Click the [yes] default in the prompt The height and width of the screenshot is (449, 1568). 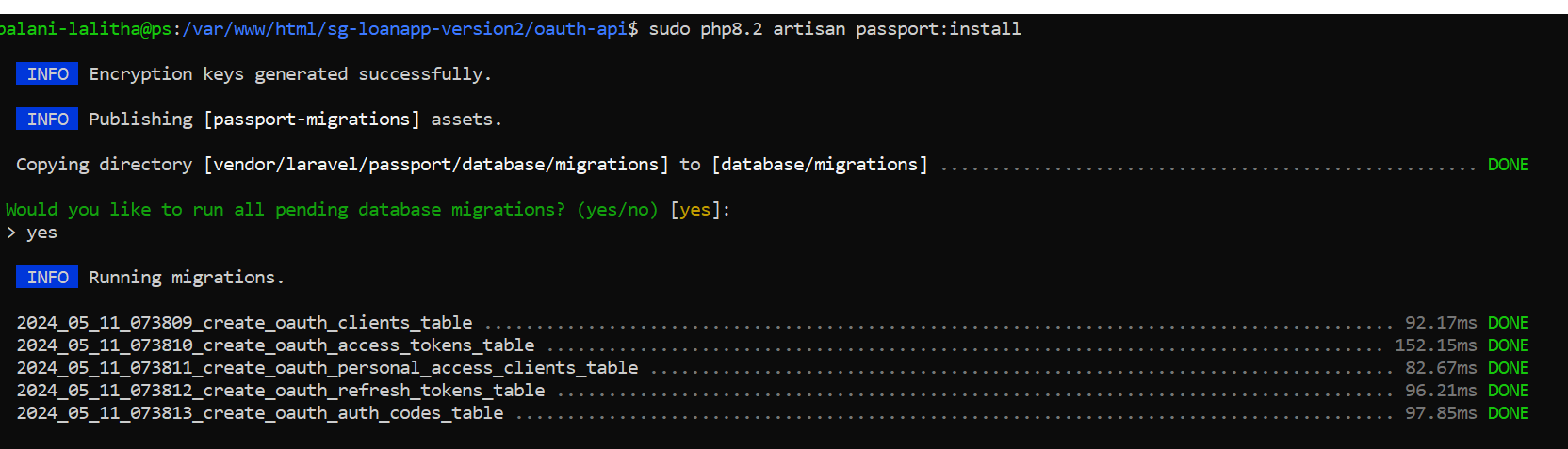(694, 210)
